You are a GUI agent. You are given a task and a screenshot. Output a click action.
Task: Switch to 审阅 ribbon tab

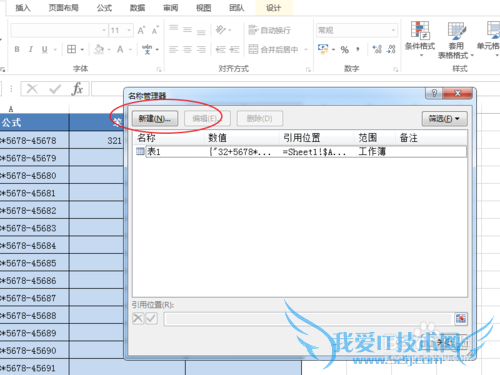click(x=170, y=8)
